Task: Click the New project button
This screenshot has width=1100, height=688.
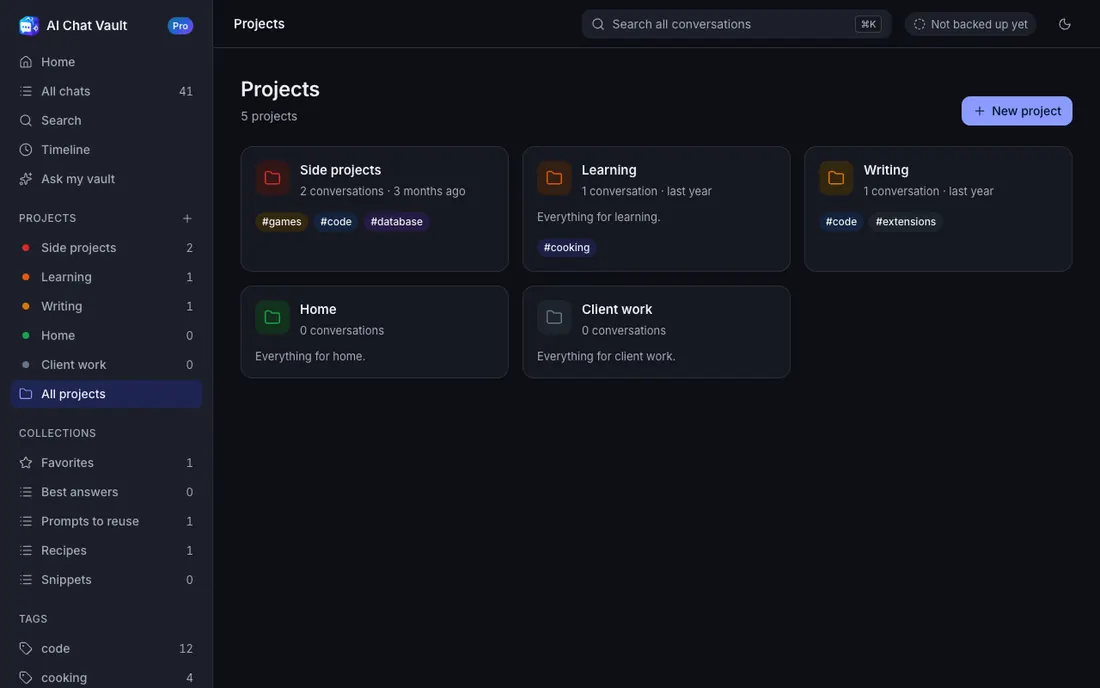Action: (1017, 111)
